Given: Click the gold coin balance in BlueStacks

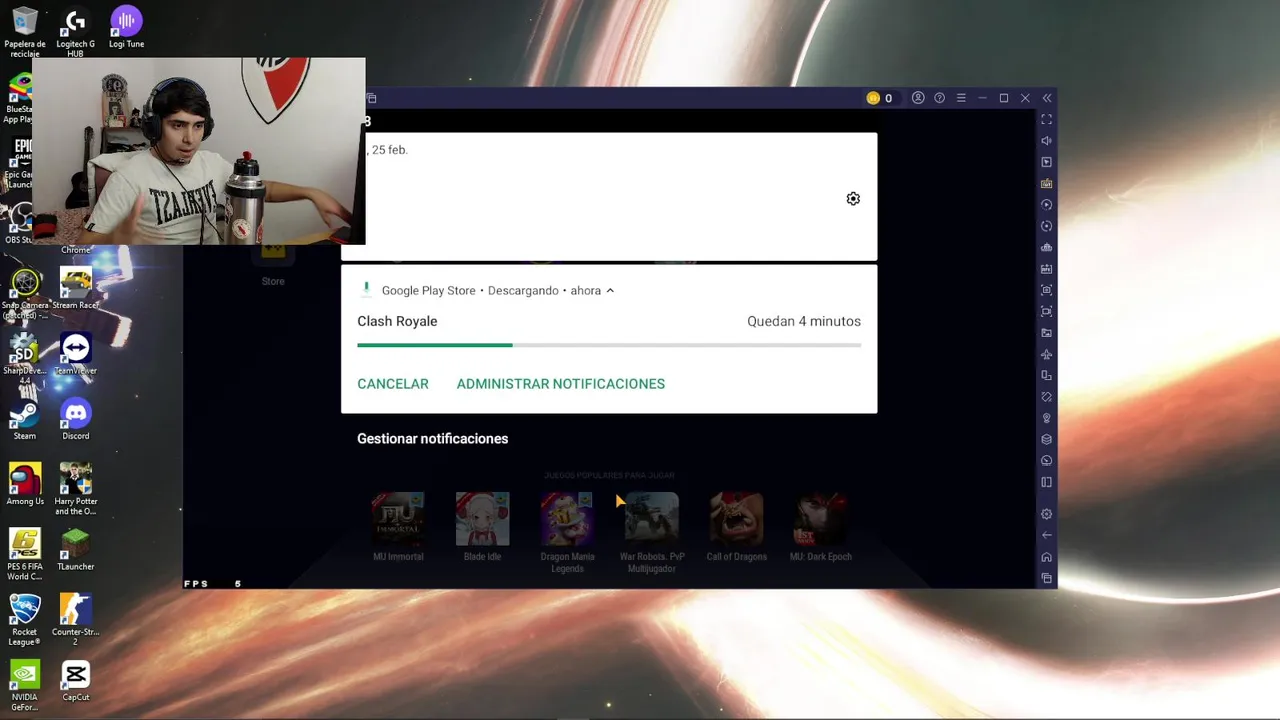Looking at the screenshot, I should [880, 98].
